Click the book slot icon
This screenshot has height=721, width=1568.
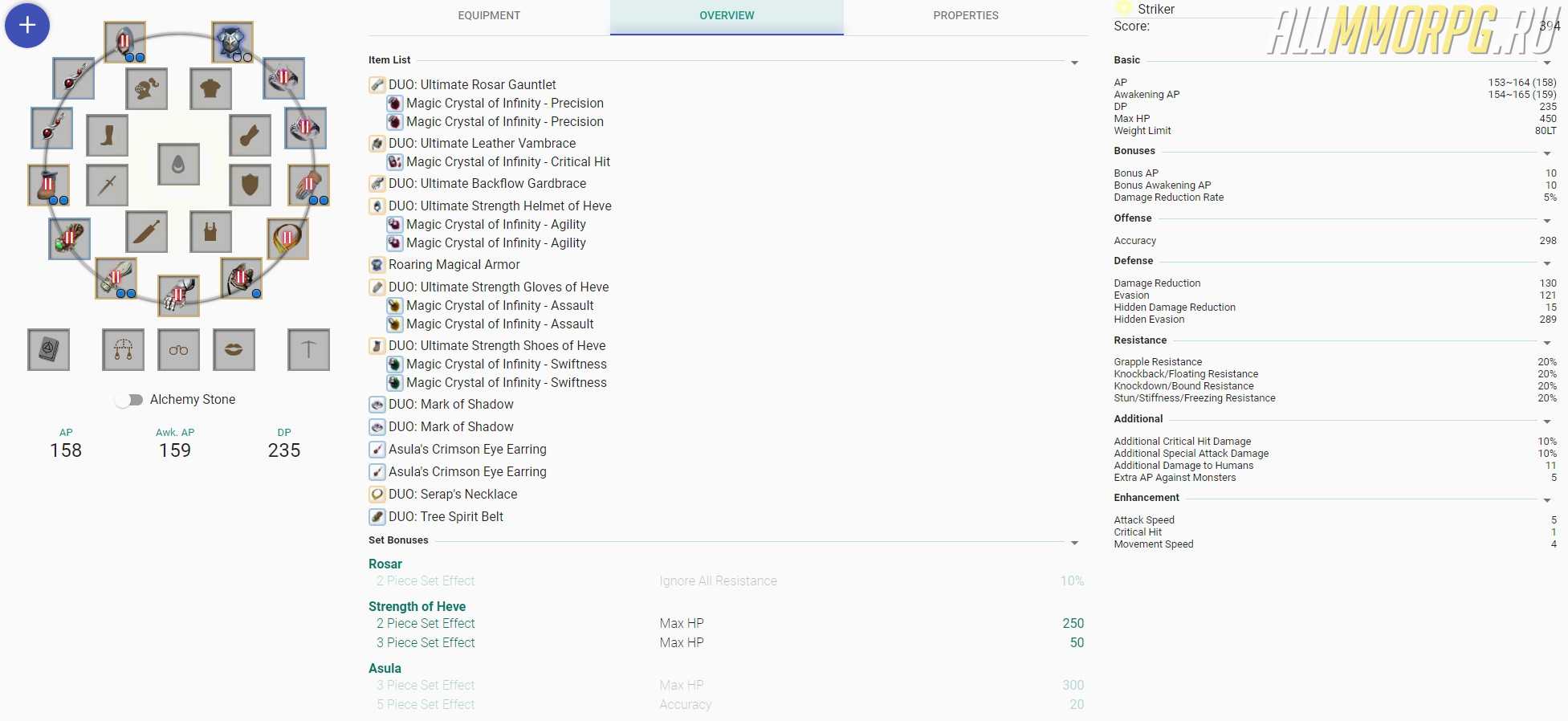point(48,349)
